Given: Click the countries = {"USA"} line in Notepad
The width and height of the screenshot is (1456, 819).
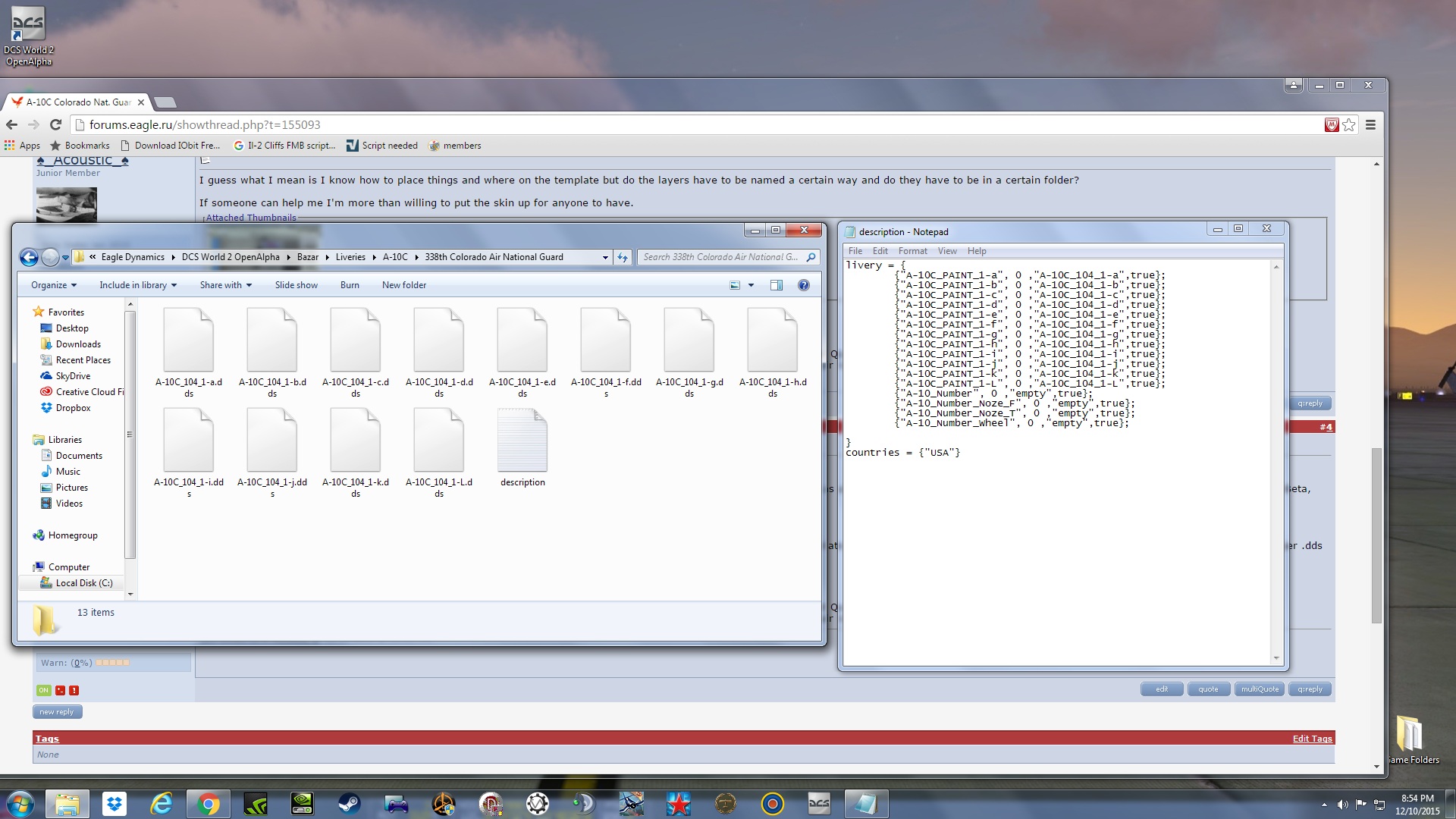Looking at the screenshot, I should pyautogui.click(x=903, y=453).
